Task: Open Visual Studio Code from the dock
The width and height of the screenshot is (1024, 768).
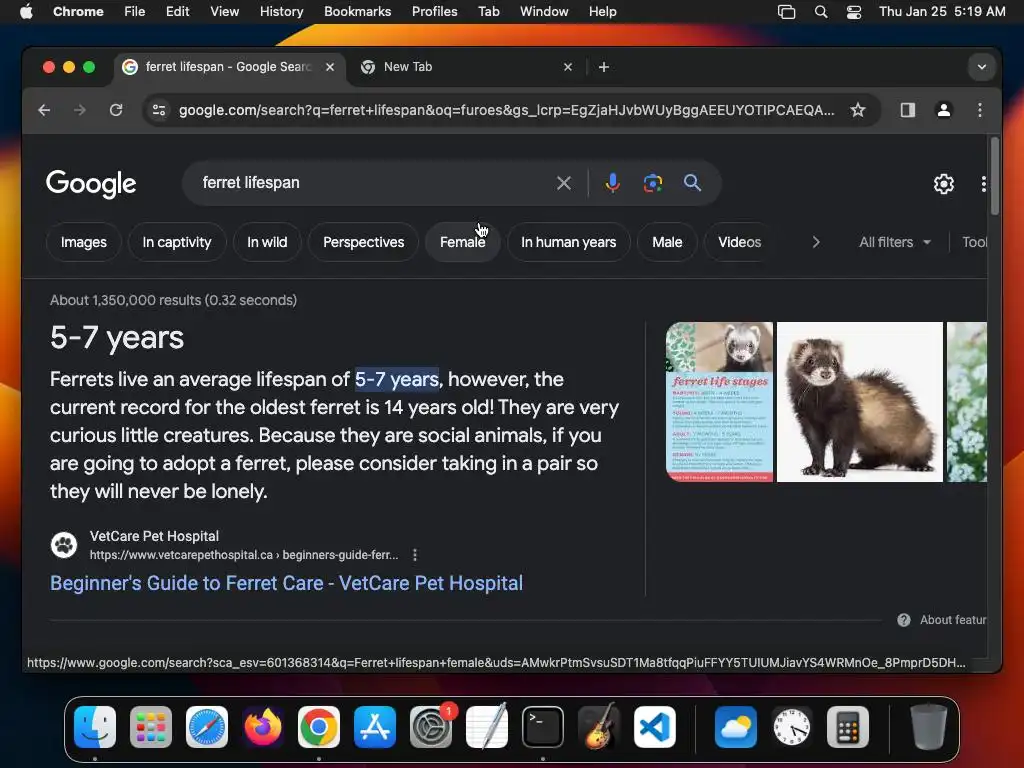Action: 655,727
